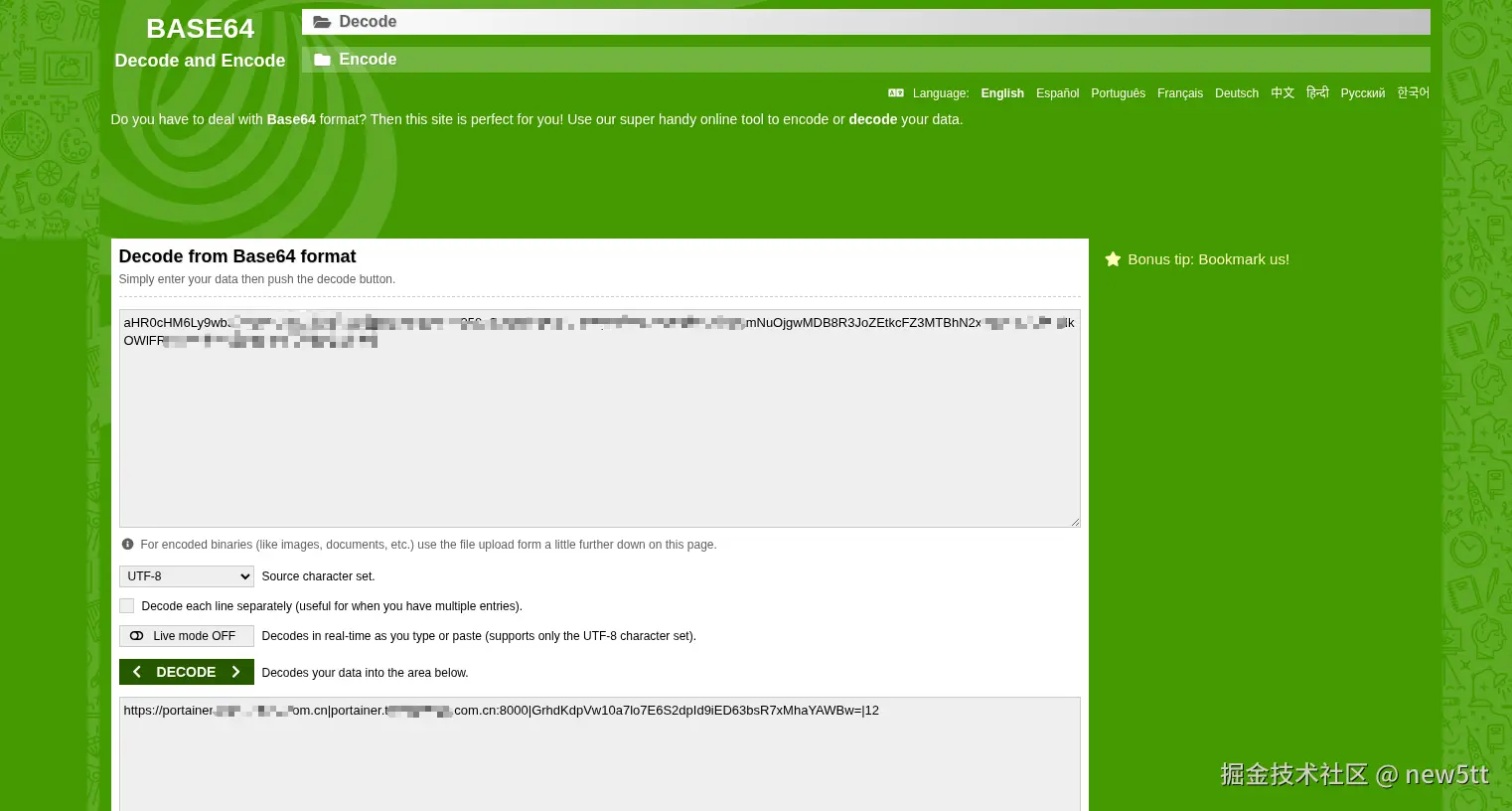
Task: Switch language to Español
Action: 1057,93
